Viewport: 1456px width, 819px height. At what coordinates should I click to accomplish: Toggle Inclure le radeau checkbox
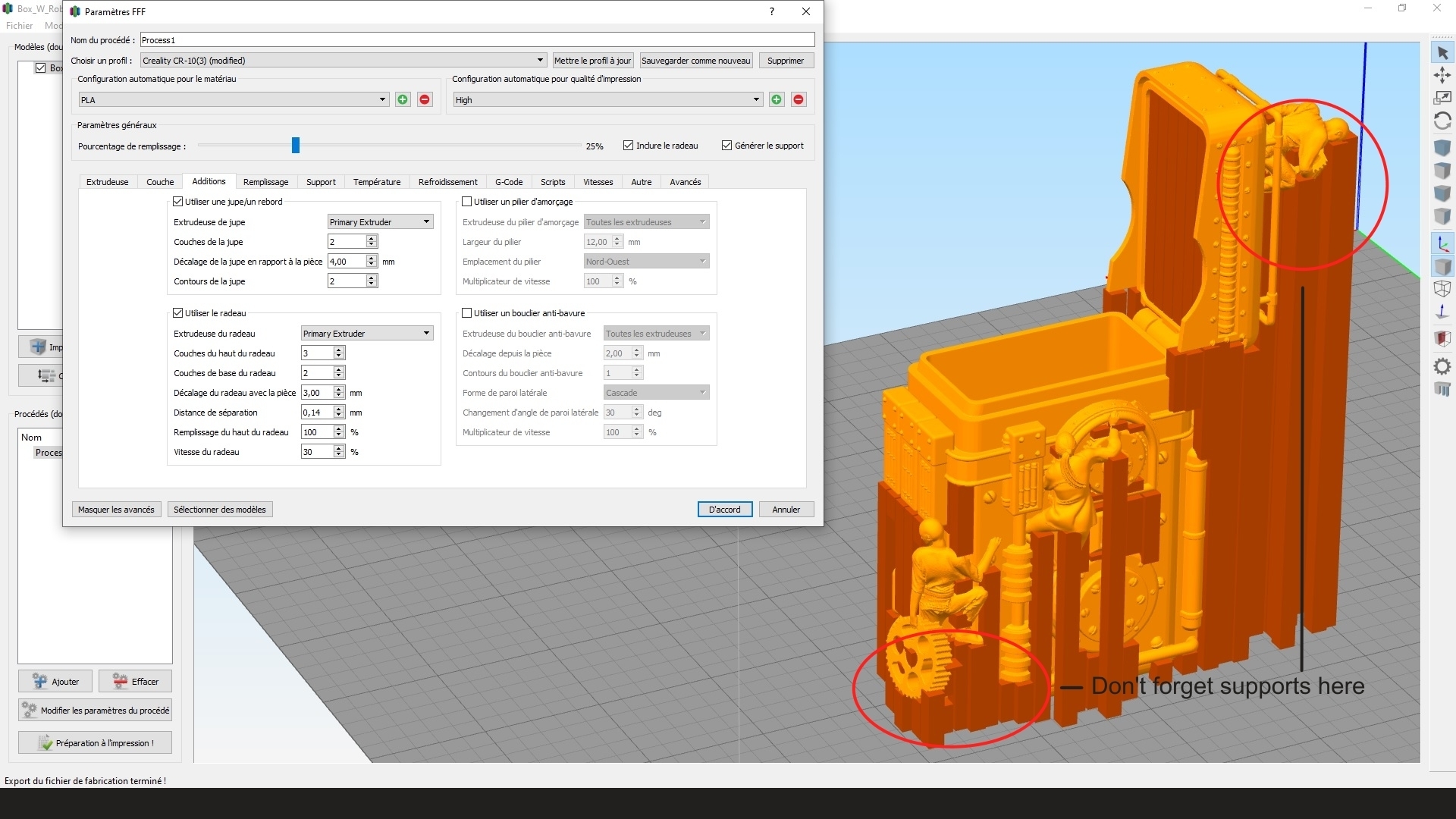[628, 146]
